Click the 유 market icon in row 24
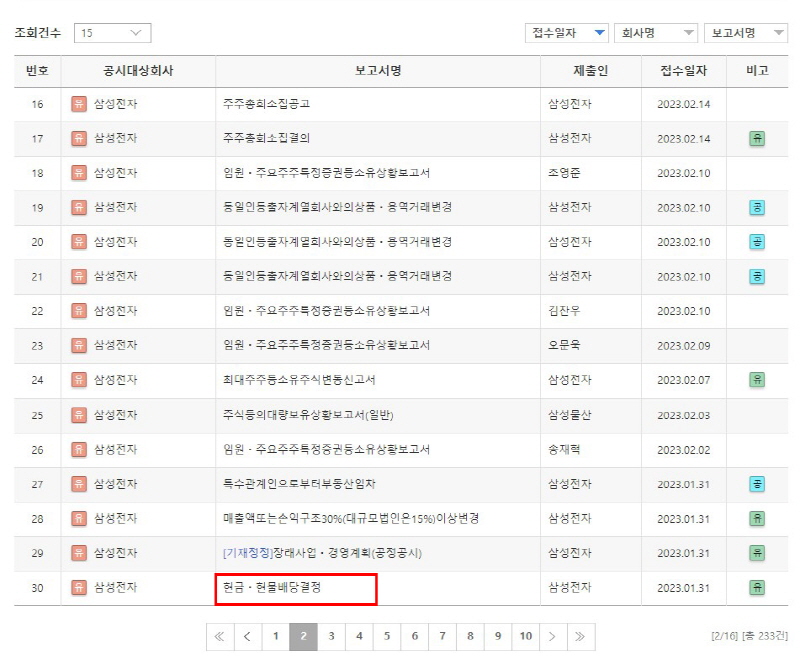The height and width of the screenshot is (661, 800). [79, 380]
